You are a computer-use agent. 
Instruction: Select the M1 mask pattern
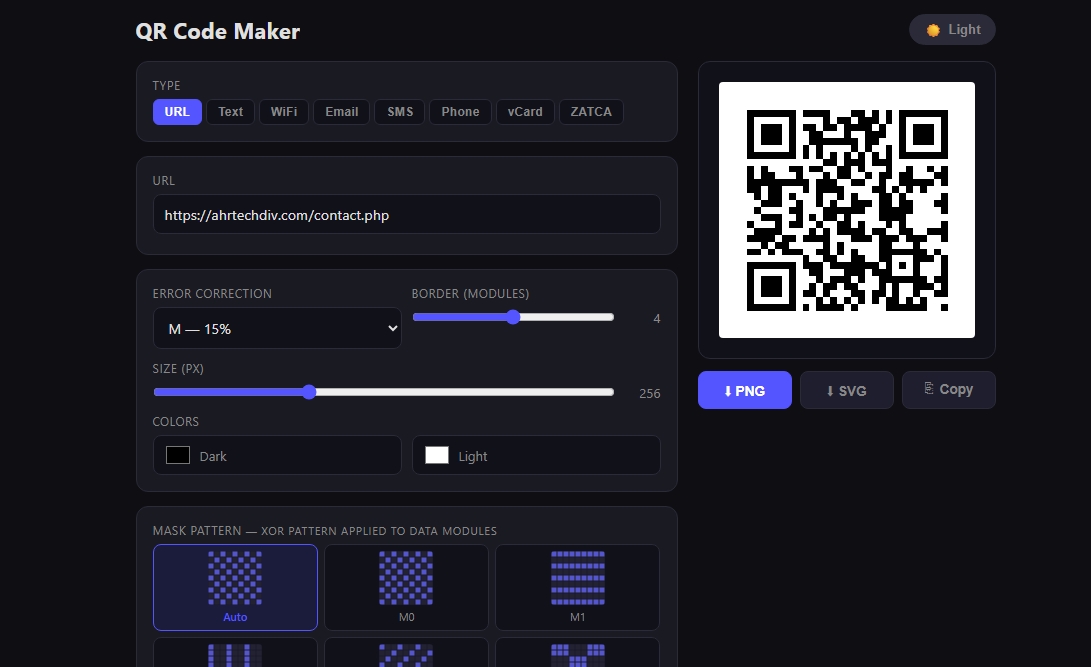click(578, 588)
